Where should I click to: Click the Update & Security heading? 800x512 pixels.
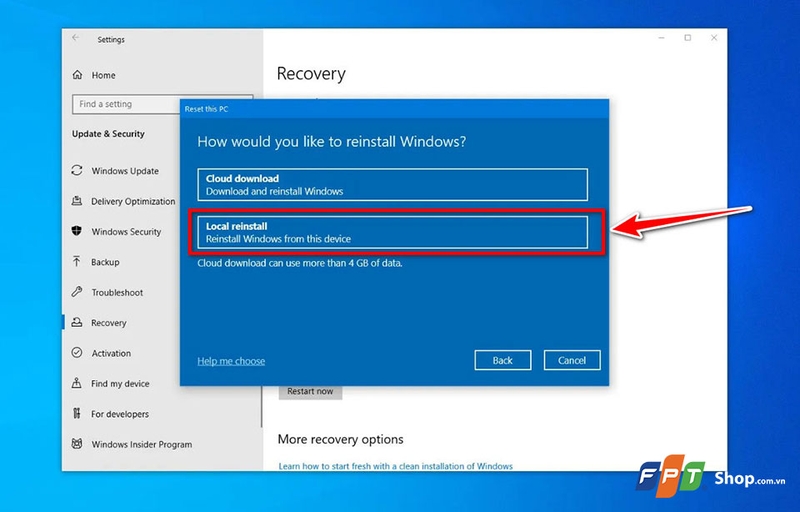pos(108,134)
